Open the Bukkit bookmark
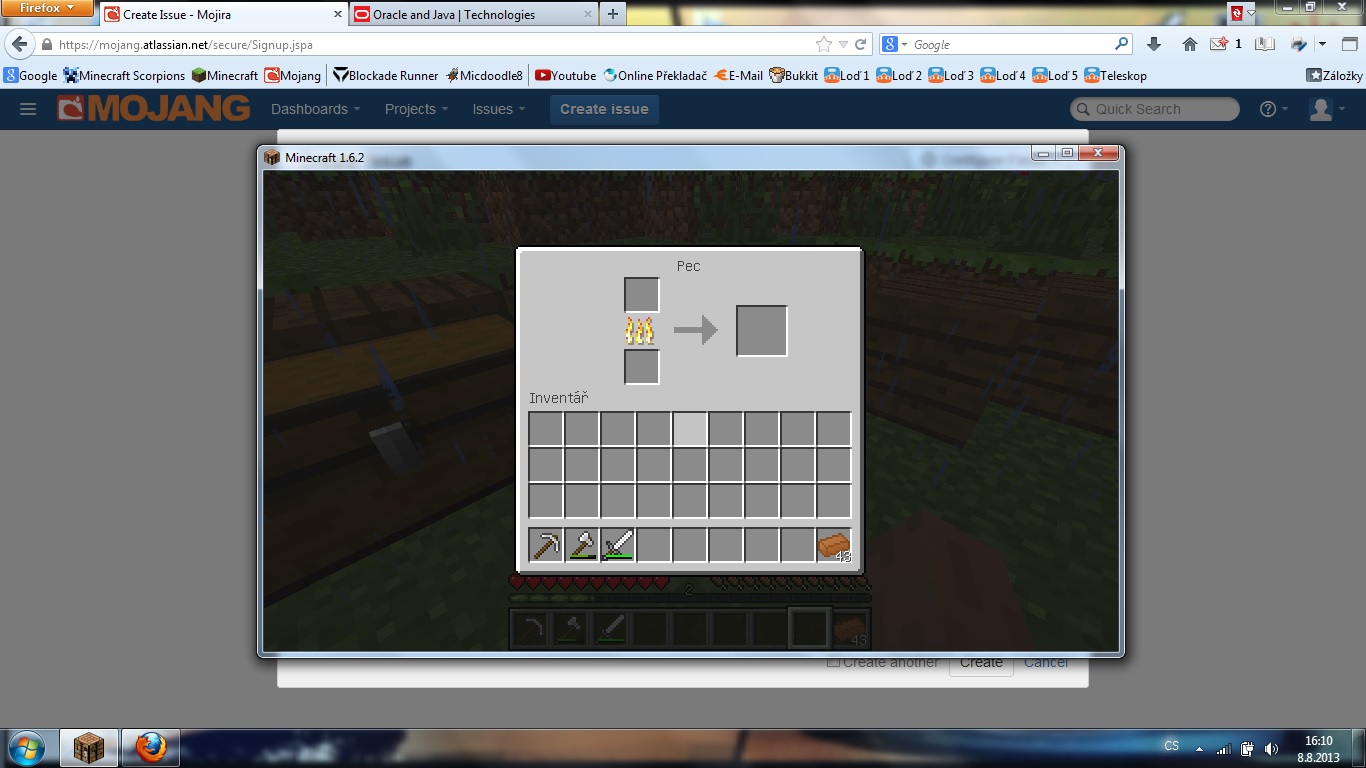 (x=793, y=75)
